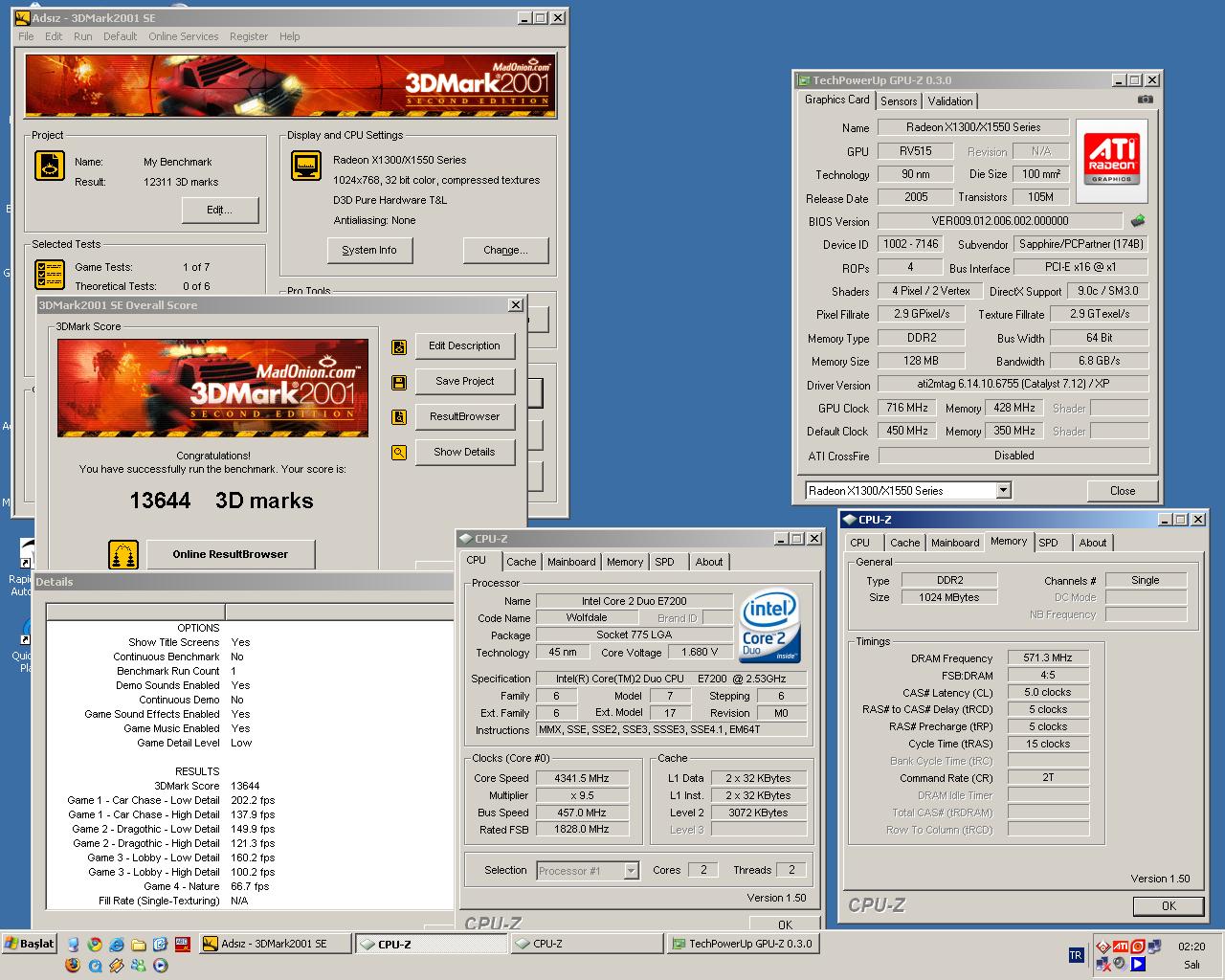Image resolution: width=1225 pixels, height=980 pixels.
Task: Open Internet Explorer from the quick launch
Action: [x=116, y=944]
